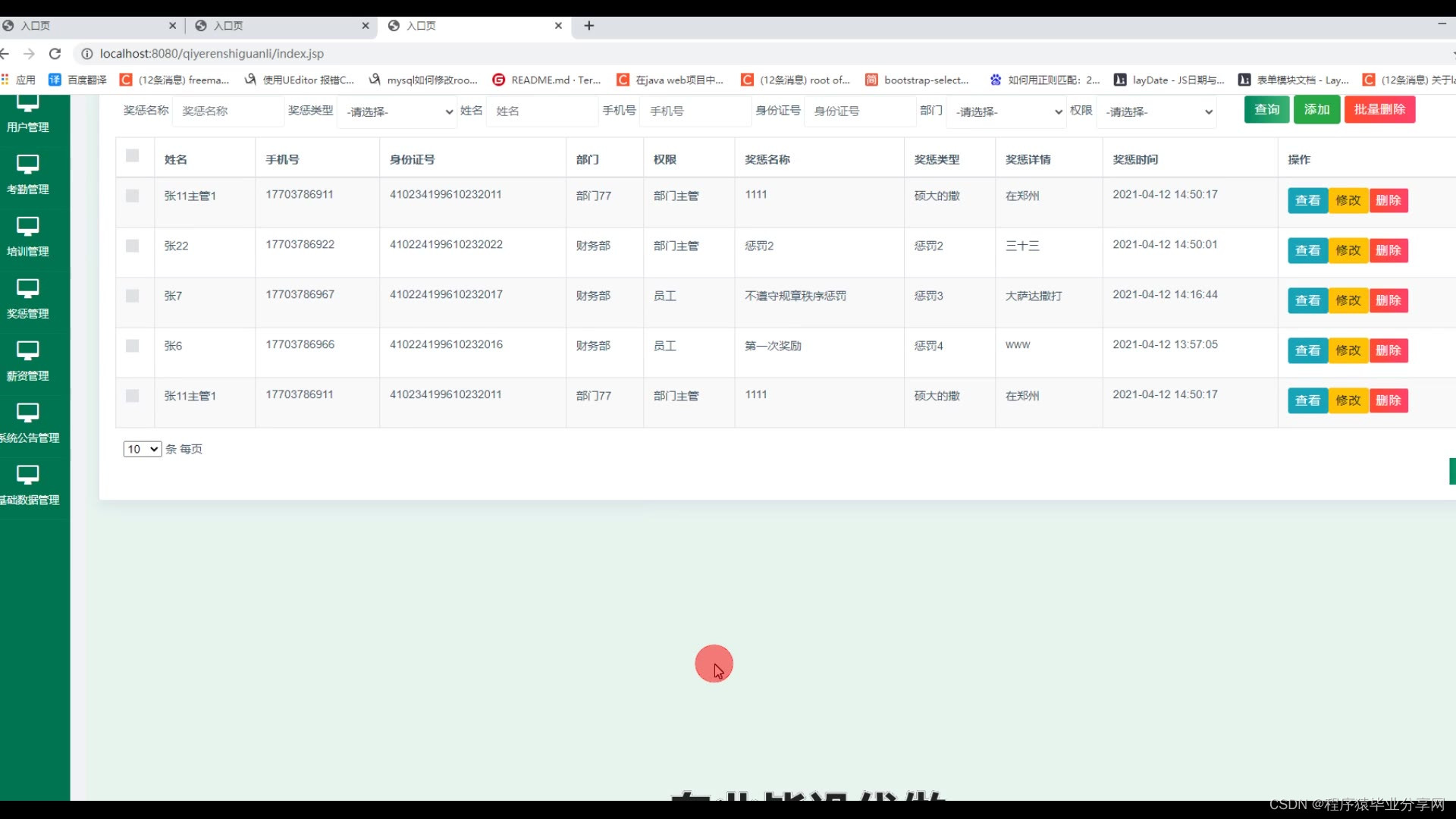1456x819 pixels.
Task: Open 培训管理 sidebar monitor icon
Action: [27, 226]
